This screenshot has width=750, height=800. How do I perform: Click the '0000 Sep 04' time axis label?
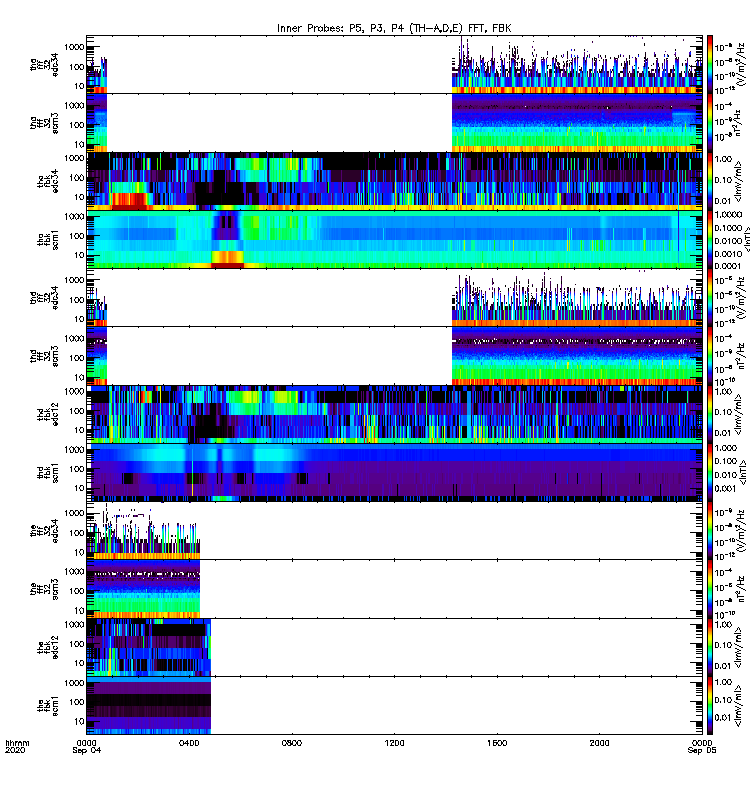pyautogui.click(x=87, y=746)
